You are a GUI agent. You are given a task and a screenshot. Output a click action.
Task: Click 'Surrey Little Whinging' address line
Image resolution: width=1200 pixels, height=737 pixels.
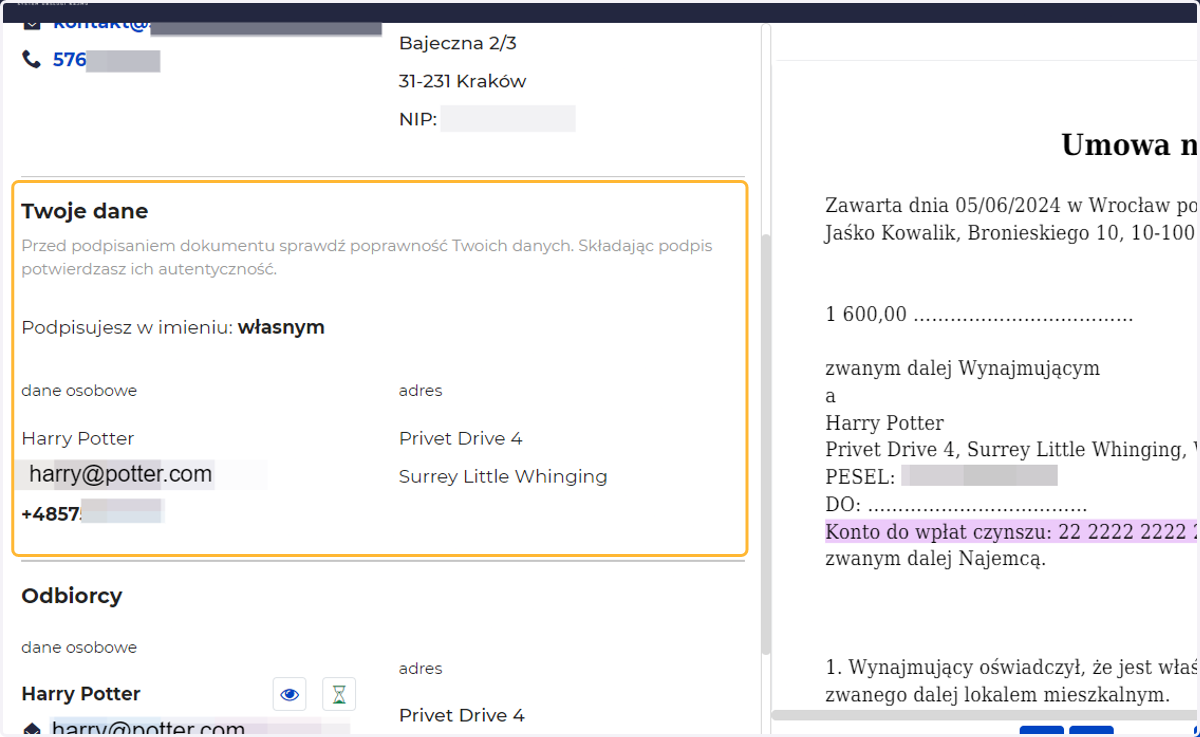pos(503,476)
